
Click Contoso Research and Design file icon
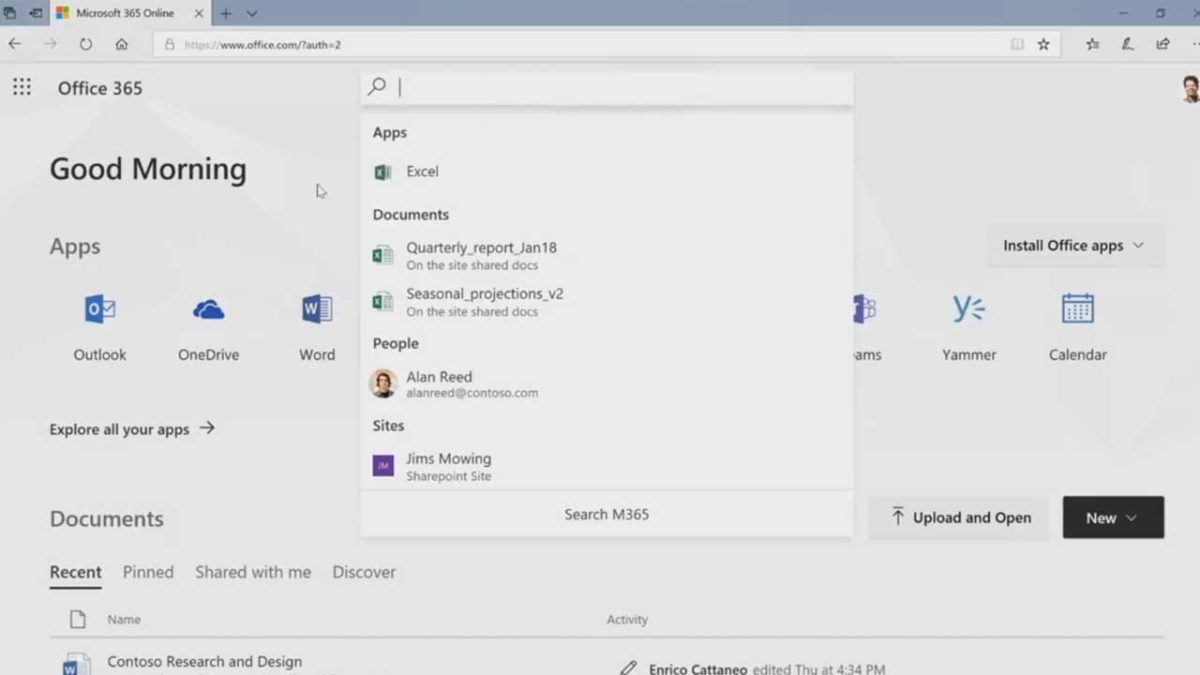pos(76,664)
